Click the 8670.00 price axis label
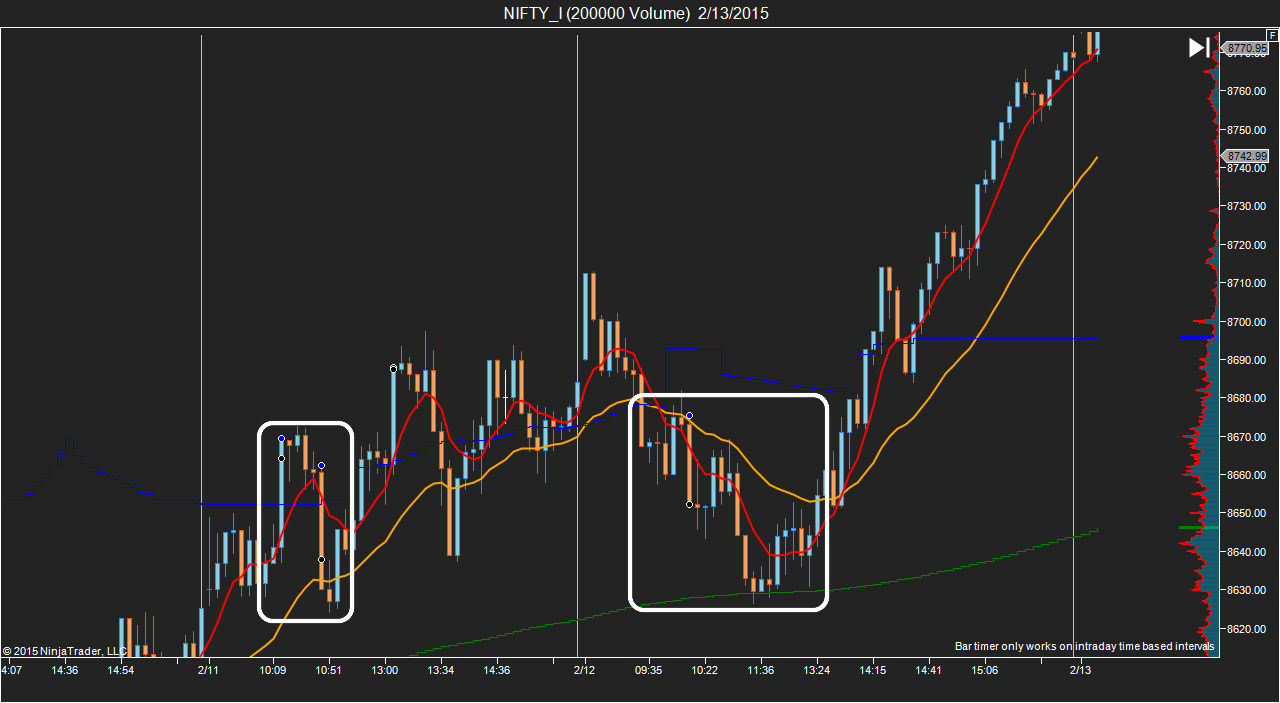The image size is (1280, 703). [x=1246, y=437]
